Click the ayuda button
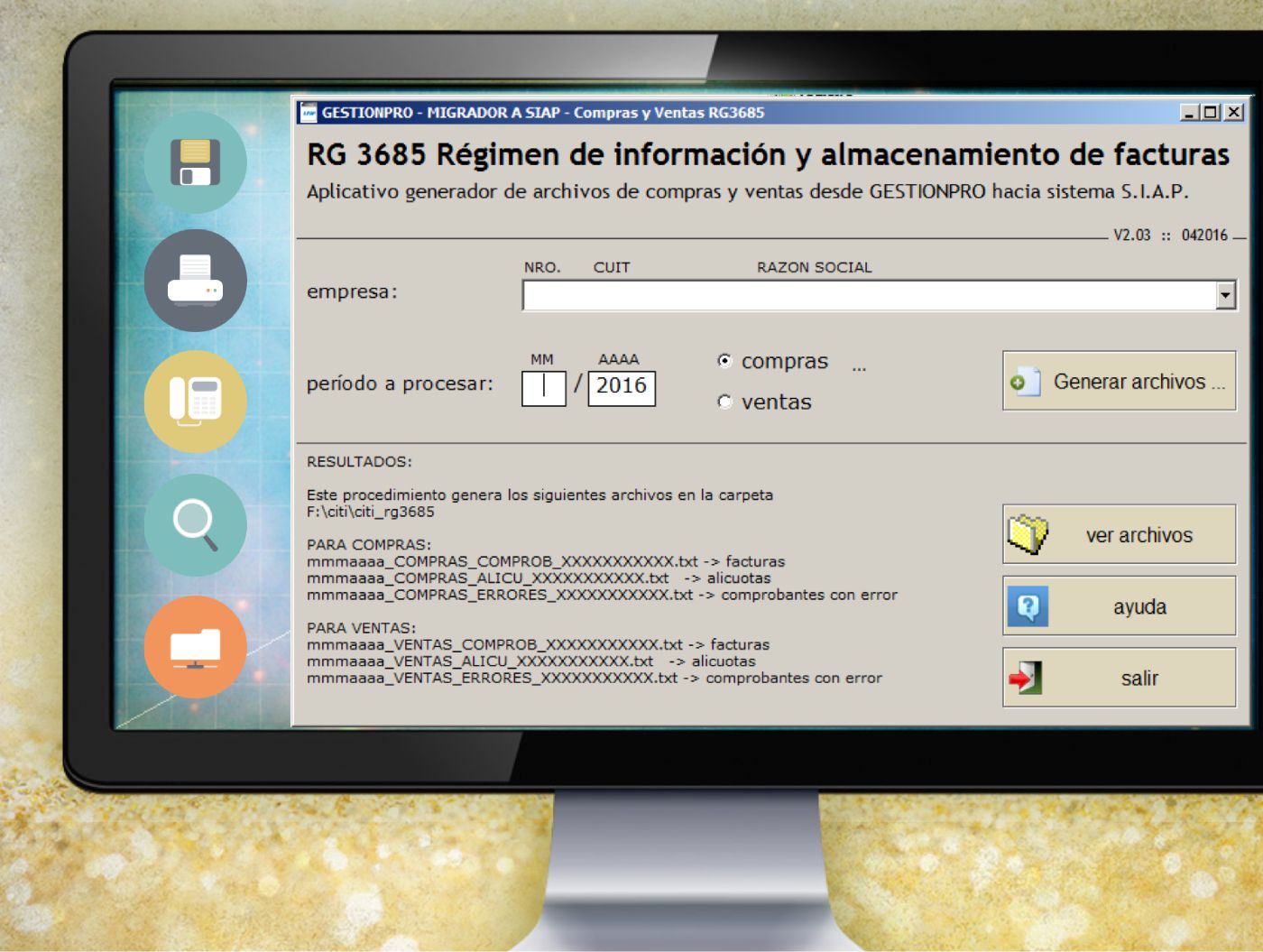The height and width of the screenshot is (952, 1263). point(1119,605)
